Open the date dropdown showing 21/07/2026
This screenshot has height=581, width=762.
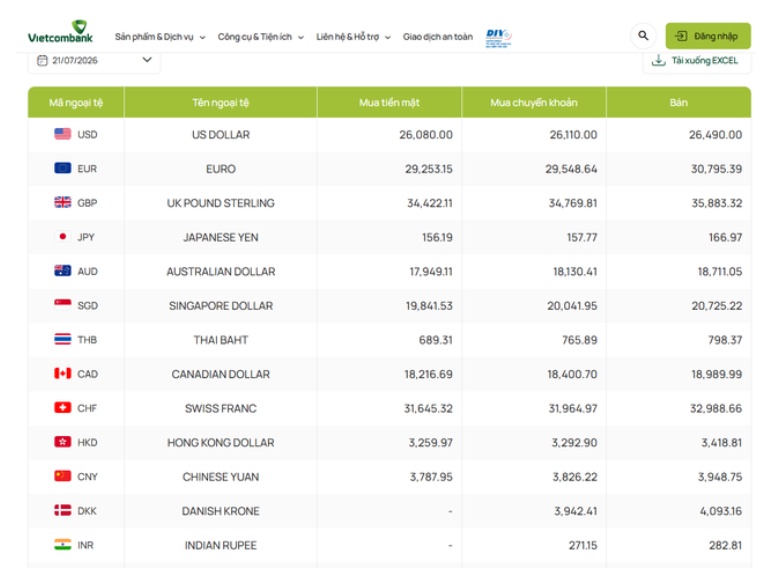[94, 61]
